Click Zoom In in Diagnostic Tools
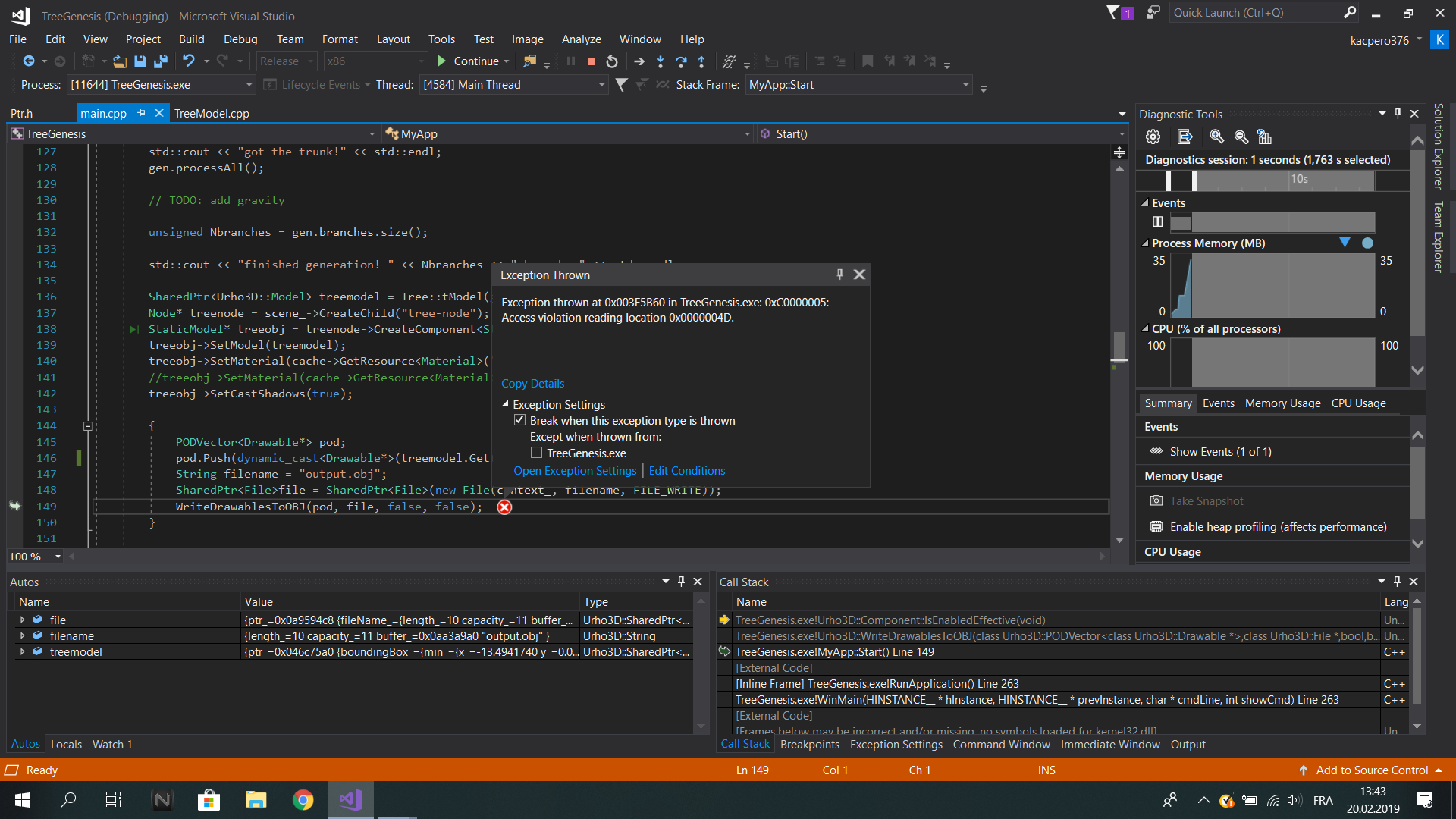 1217,136
